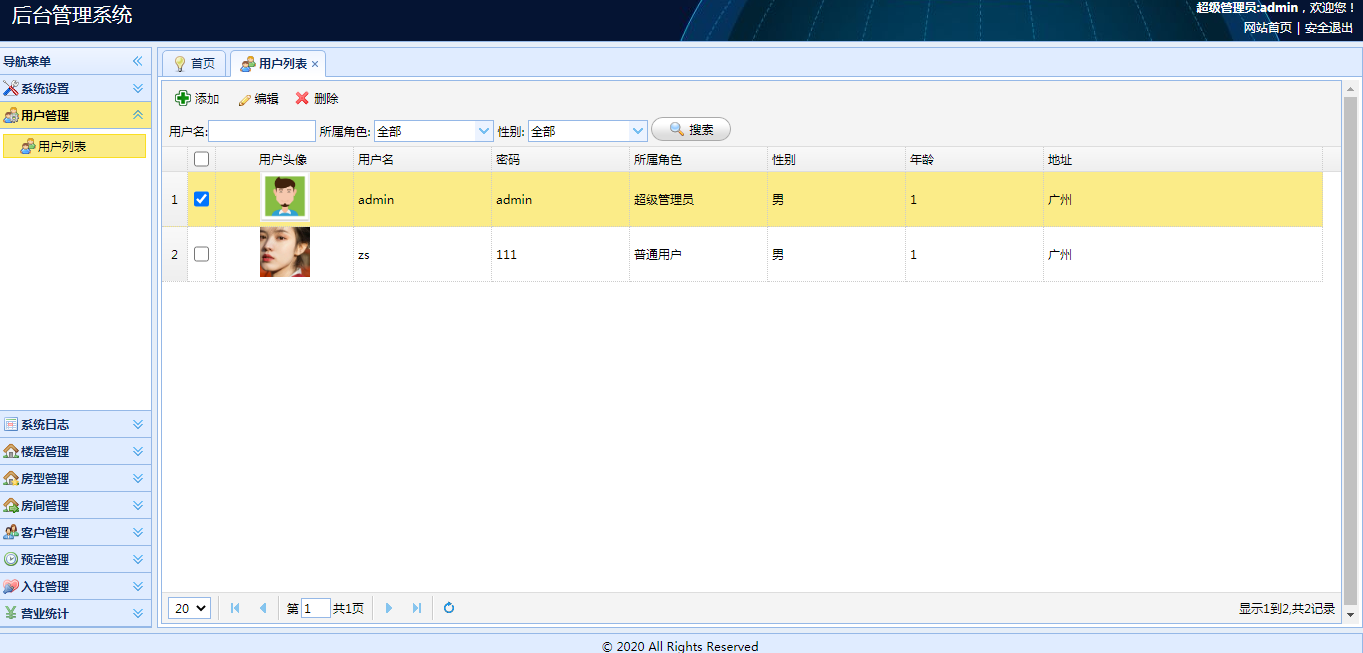Click the 安全退出 logout link
This screenshot has height=653, width=1363.
pyautogui.click(x=1328, y=28)
